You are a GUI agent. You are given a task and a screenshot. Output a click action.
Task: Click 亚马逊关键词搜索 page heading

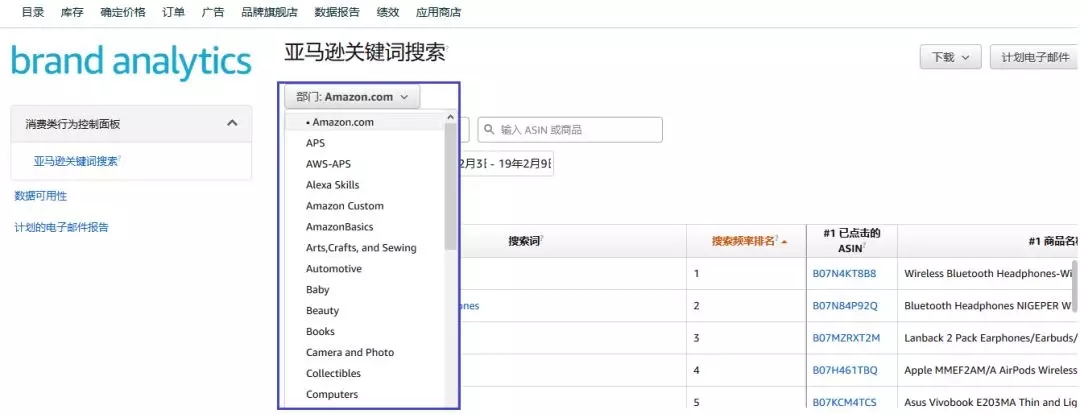coord(364,53)
